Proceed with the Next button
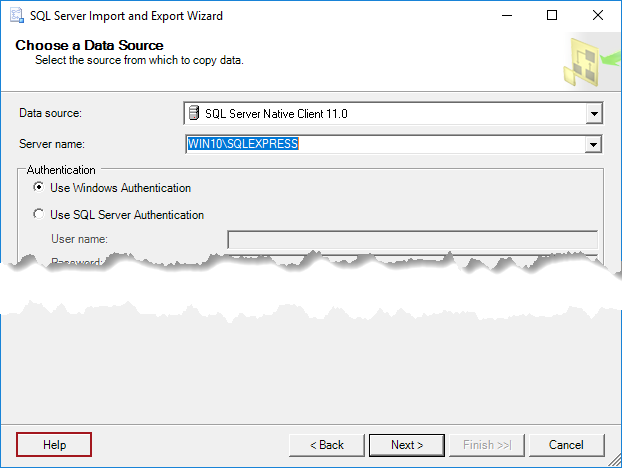This screenshot has height=468, width=622. pyautogui.click(x=407, y=445)
